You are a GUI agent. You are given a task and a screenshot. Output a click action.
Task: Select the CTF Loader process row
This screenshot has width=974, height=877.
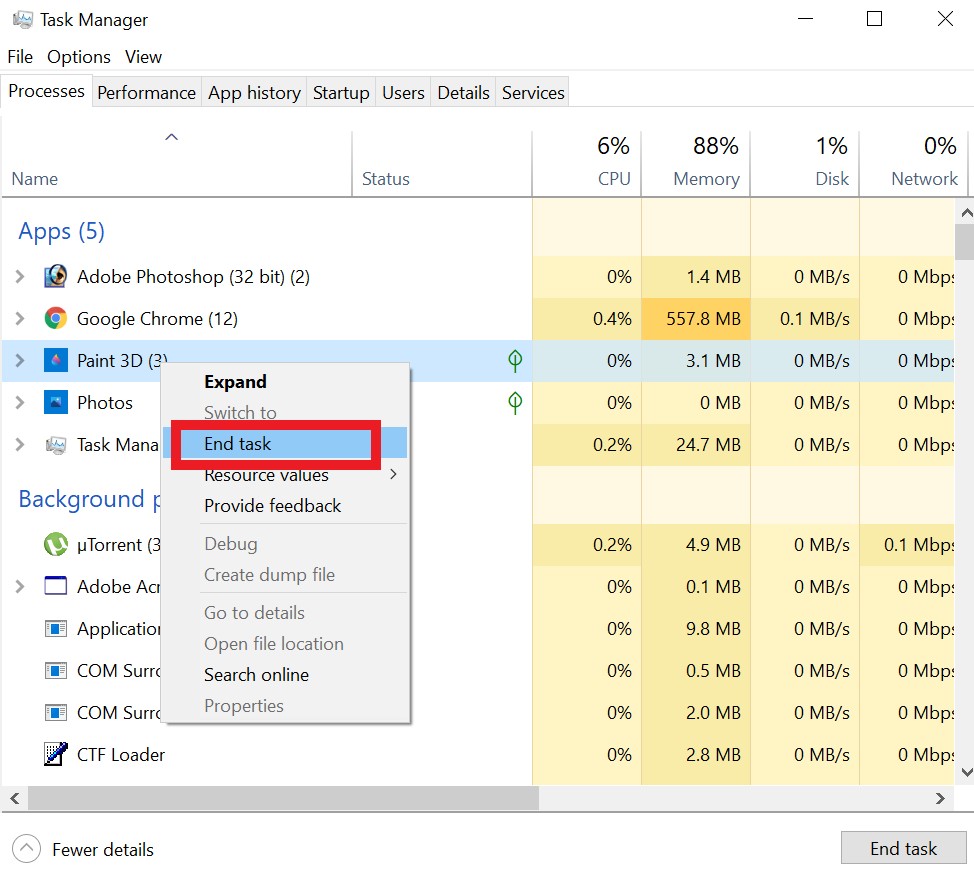[x=478, y=755]
